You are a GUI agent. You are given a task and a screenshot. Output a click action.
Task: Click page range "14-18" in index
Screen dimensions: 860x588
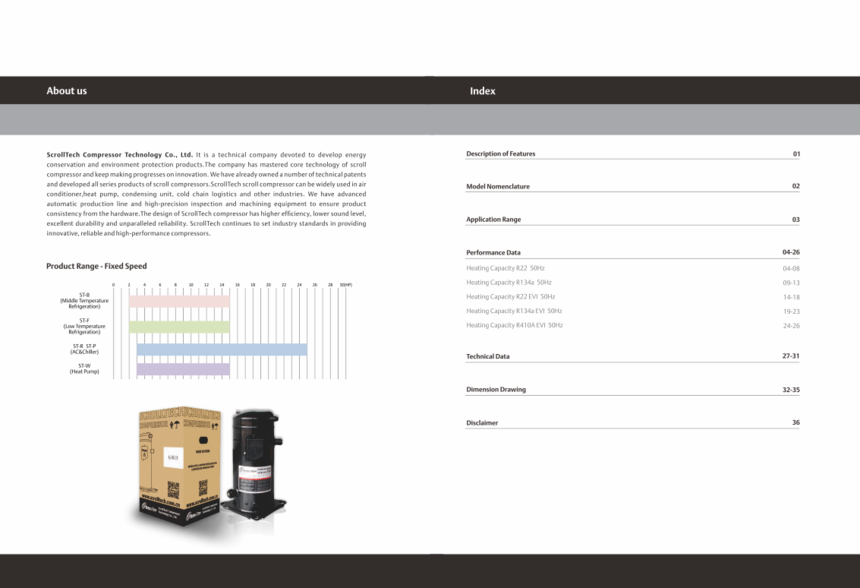coord(791,297)
